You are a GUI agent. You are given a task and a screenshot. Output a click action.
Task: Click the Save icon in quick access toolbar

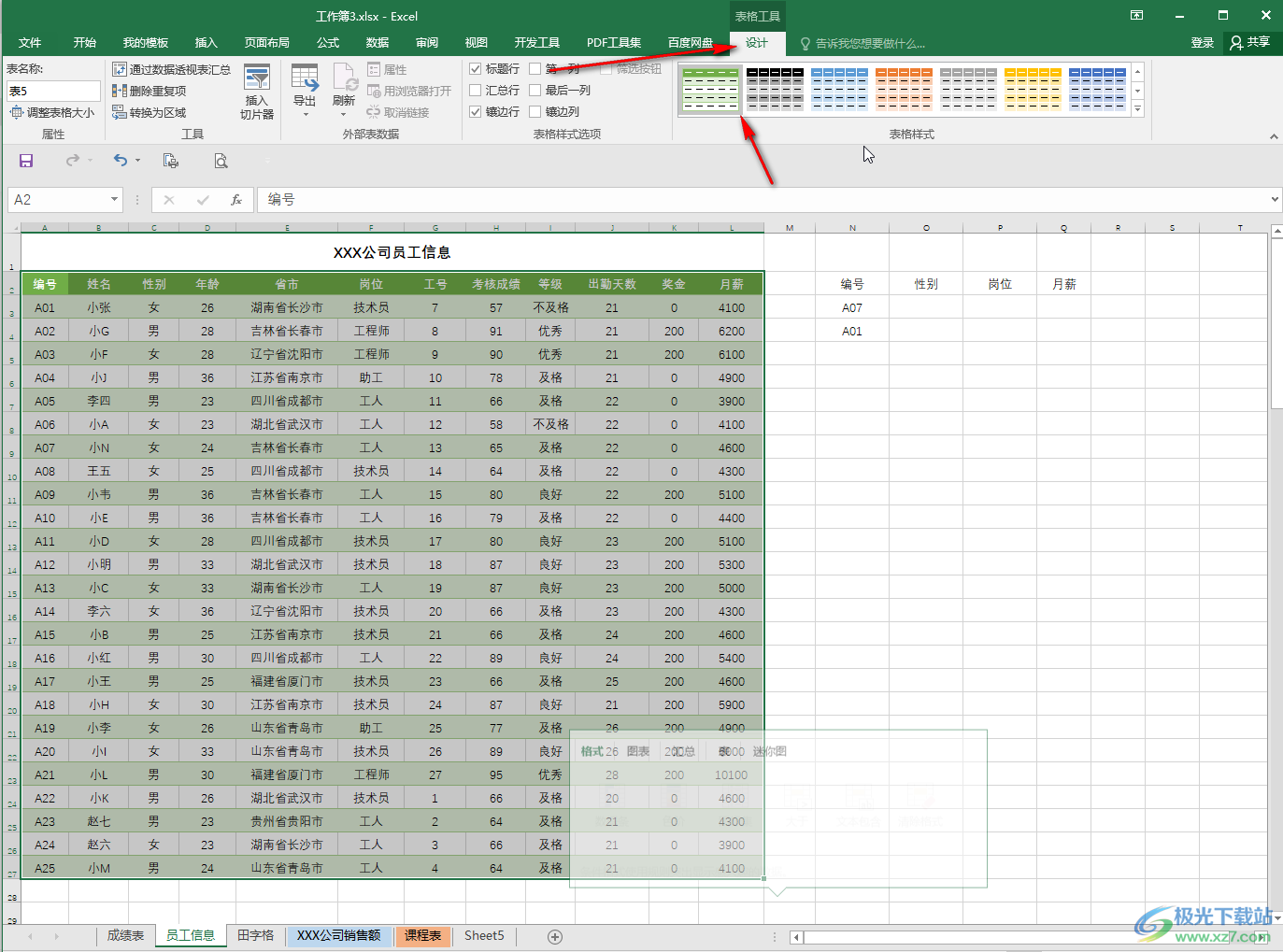tap(26, 161)
